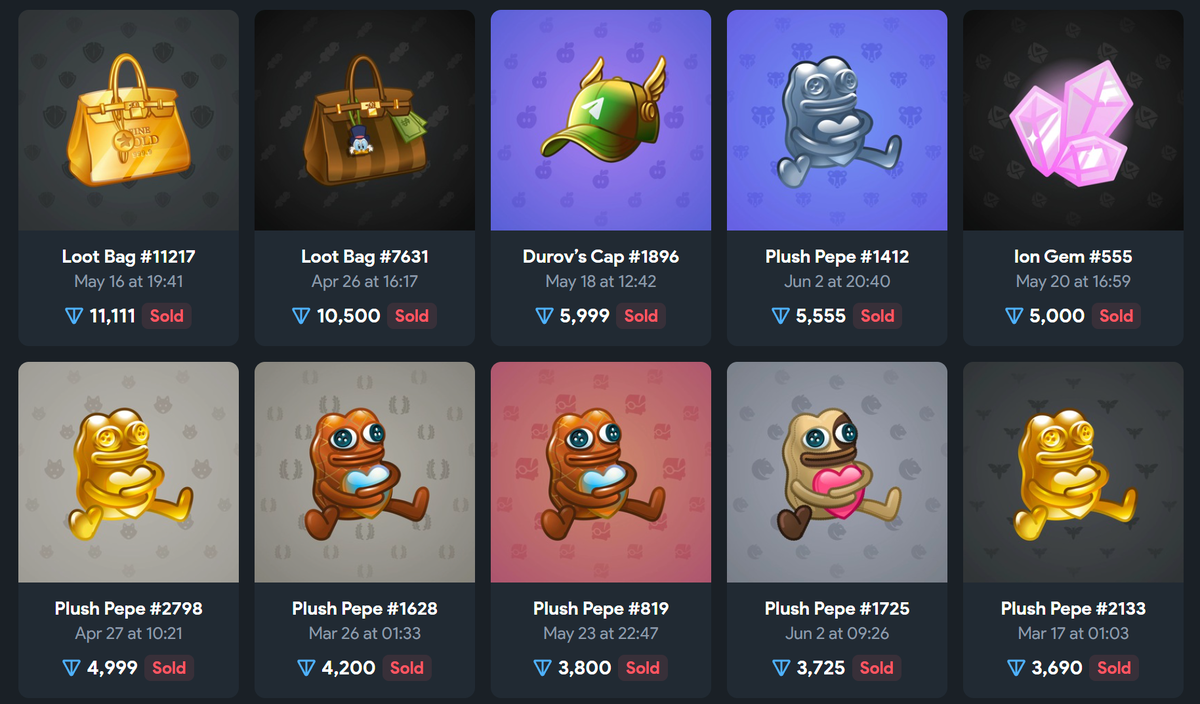Image resolution: width=1200 pixels, height=704 pixels.
Task: Select the brown Loot Bag #7631 artwork
Action: pos(365,120)
